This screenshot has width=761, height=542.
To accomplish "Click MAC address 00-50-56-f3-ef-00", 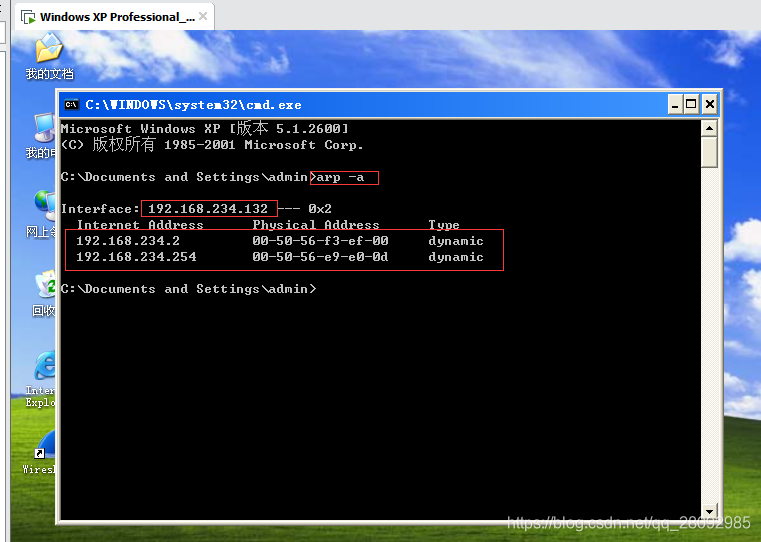I will (x=320, y=241).
